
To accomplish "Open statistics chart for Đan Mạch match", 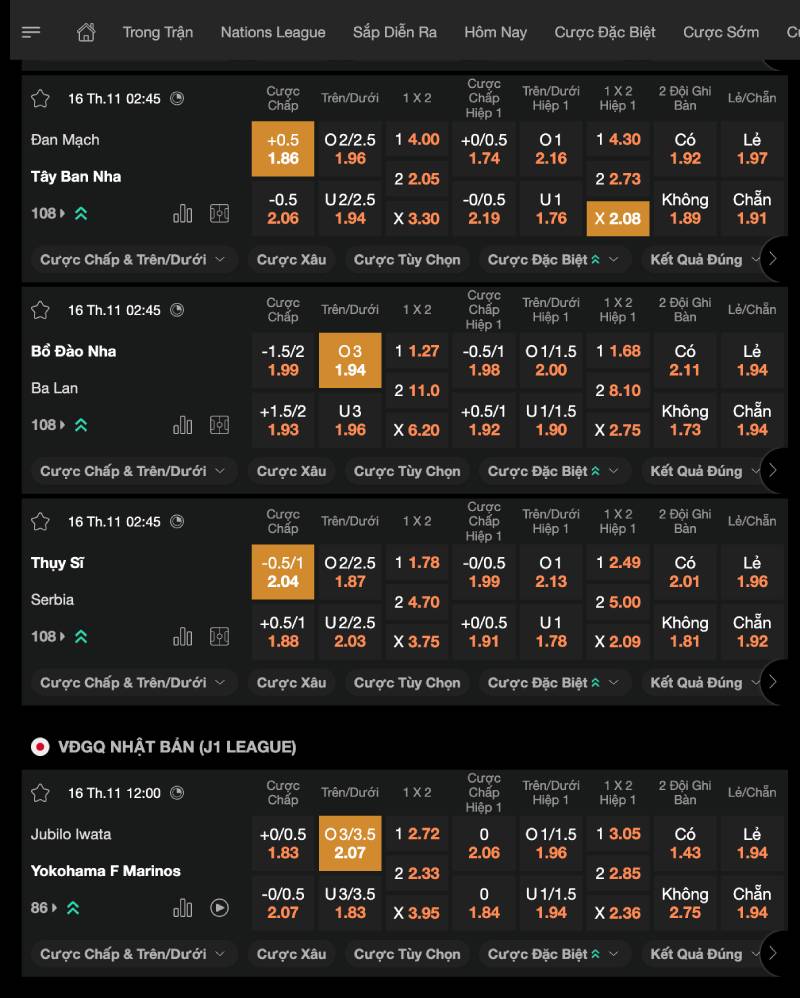I will (x=182, y=213).
